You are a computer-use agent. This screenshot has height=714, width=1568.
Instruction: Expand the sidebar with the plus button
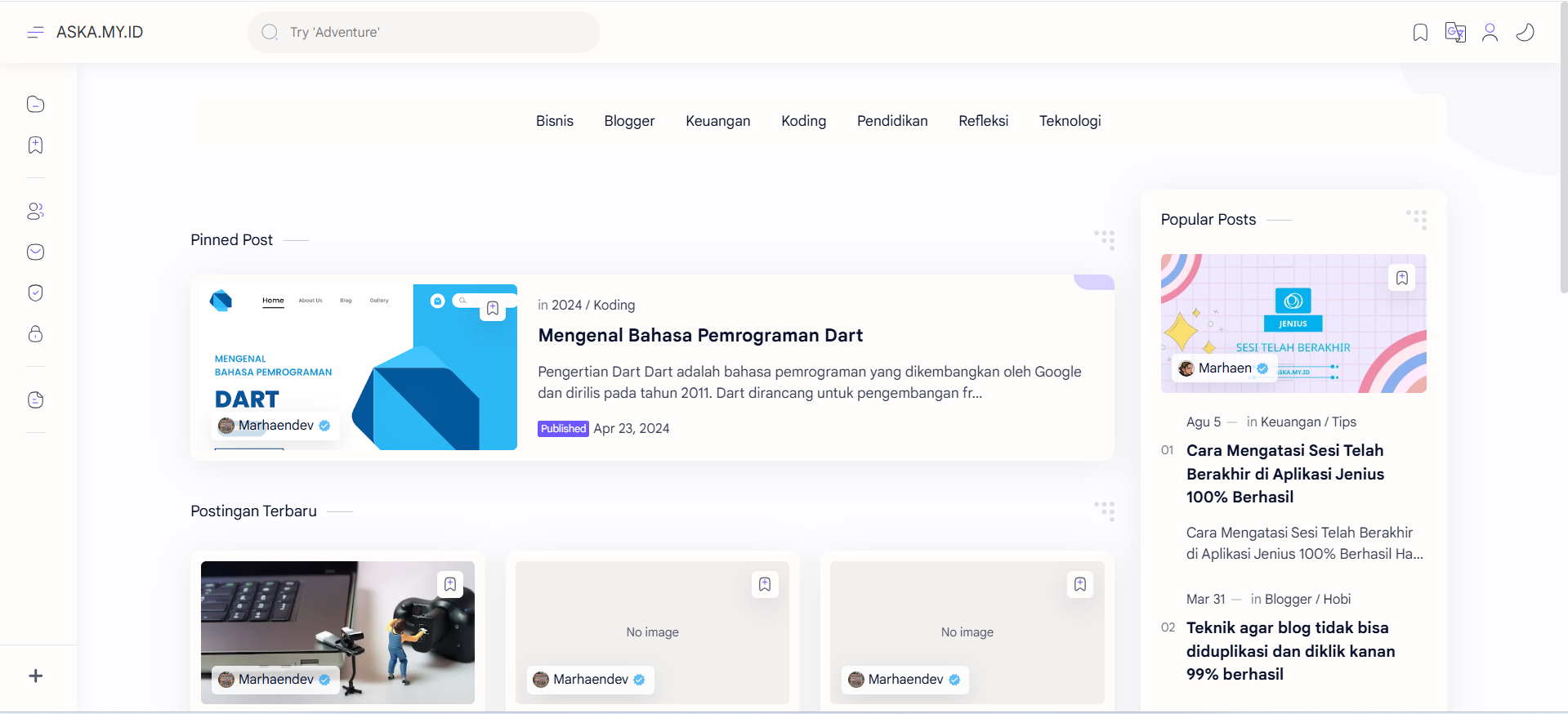[x=35, y=676]
